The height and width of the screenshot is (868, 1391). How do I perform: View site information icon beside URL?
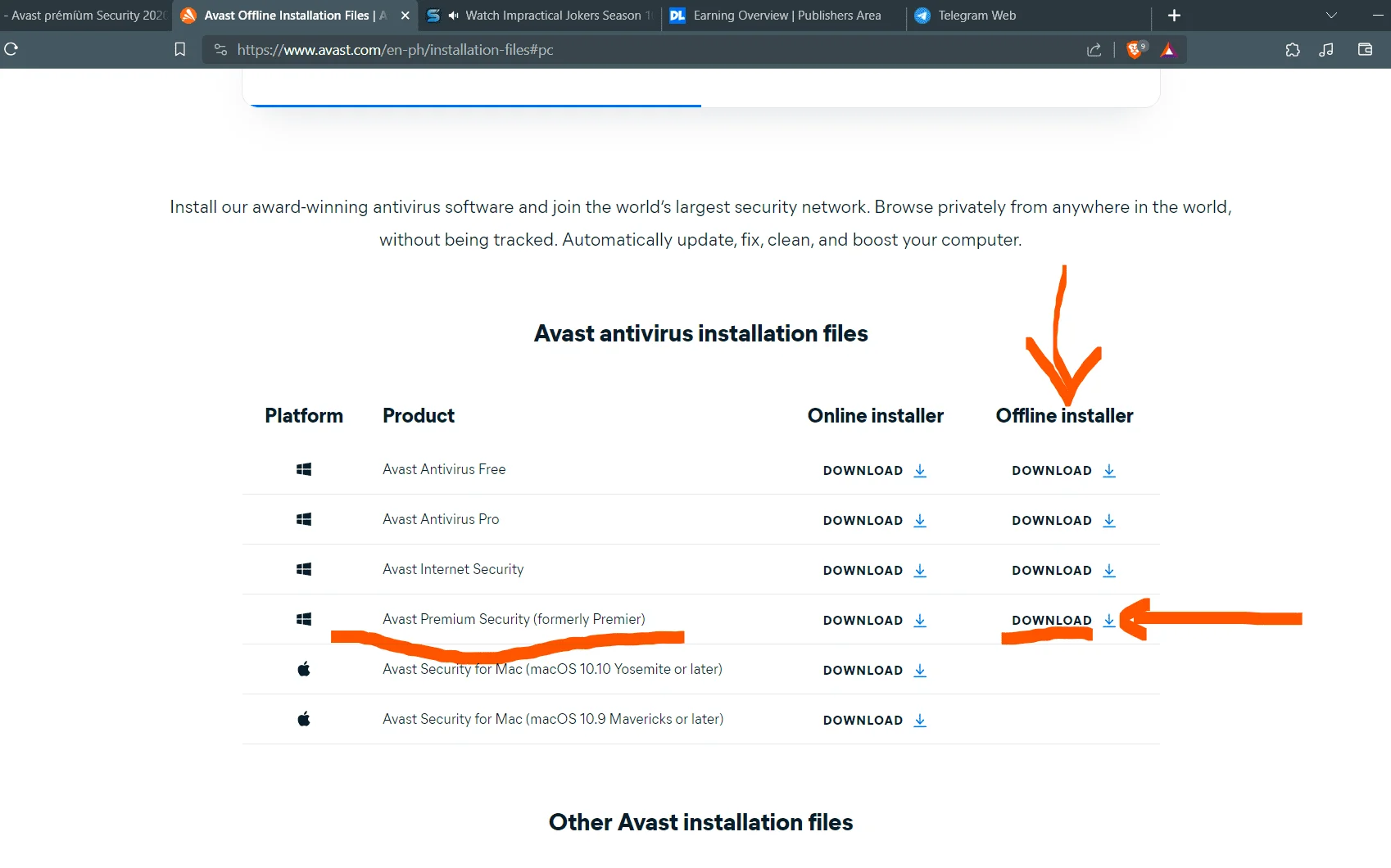pyautogui.click(x=220, y=50)
